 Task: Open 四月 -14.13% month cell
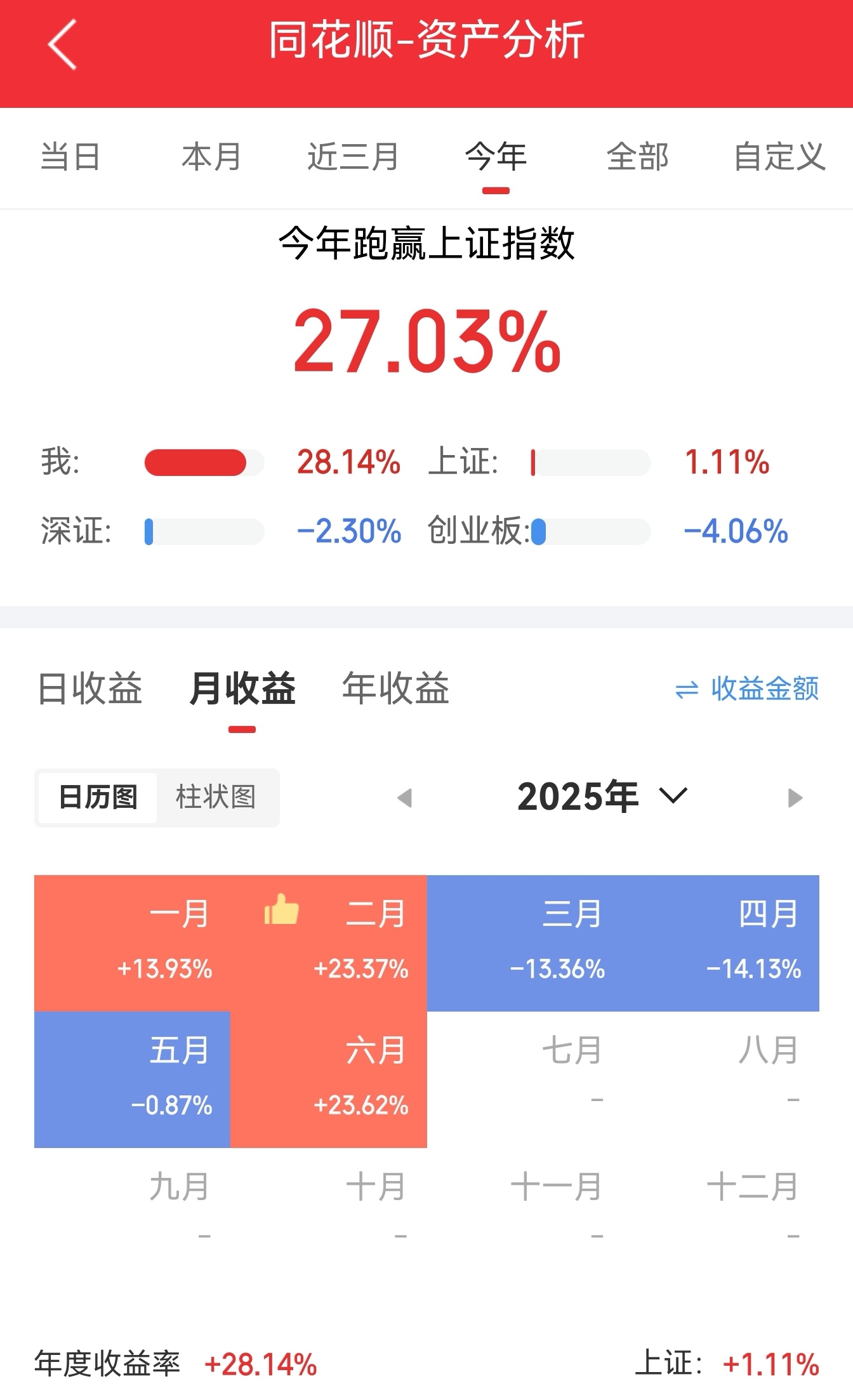721,943
